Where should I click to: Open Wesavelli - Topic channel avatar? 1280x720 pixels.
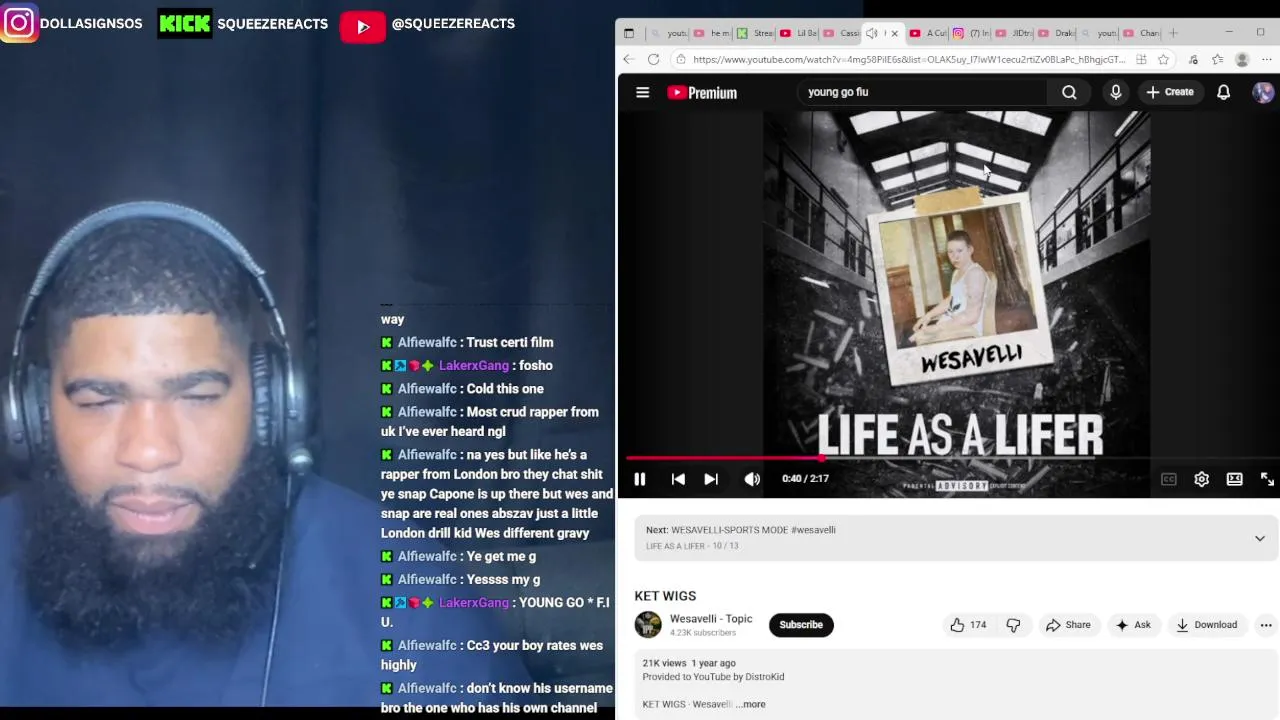[x=648, y=625]
